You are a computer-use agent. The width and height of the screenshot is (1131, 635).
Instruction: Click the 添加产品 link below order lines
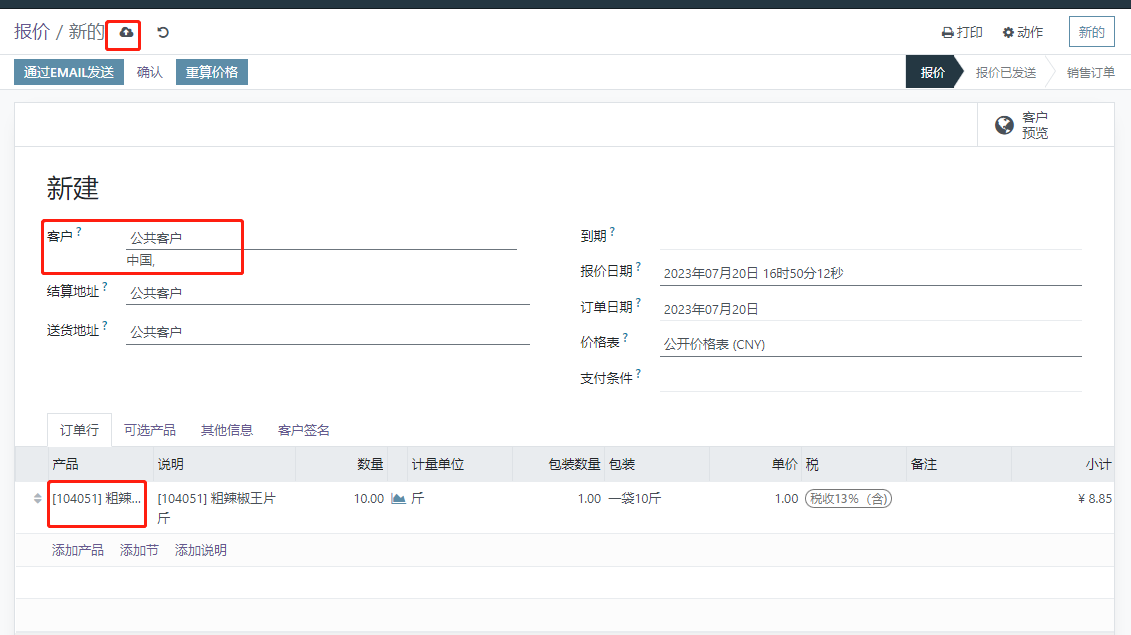click(77, 549)
